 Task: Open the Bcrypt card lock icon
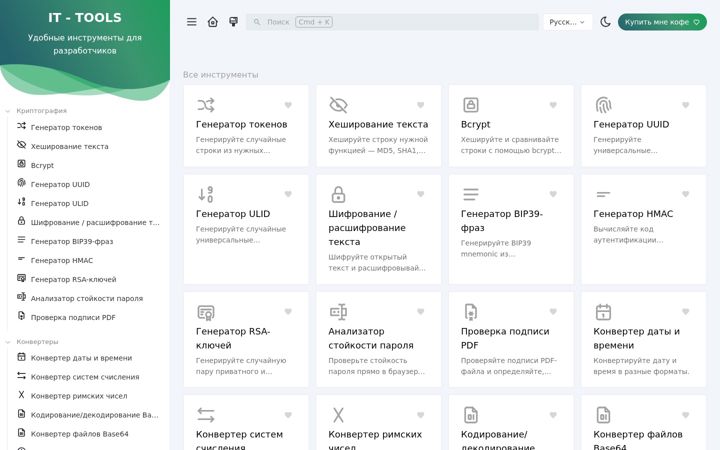tap(471, 105)
